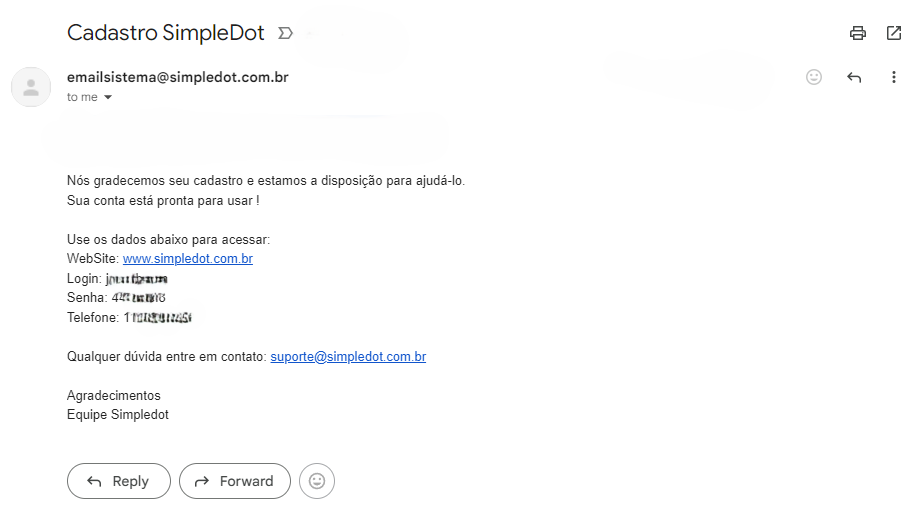918x520 pixels.
Task: Open the email in a new window
Action: click(x=893, y=33)
